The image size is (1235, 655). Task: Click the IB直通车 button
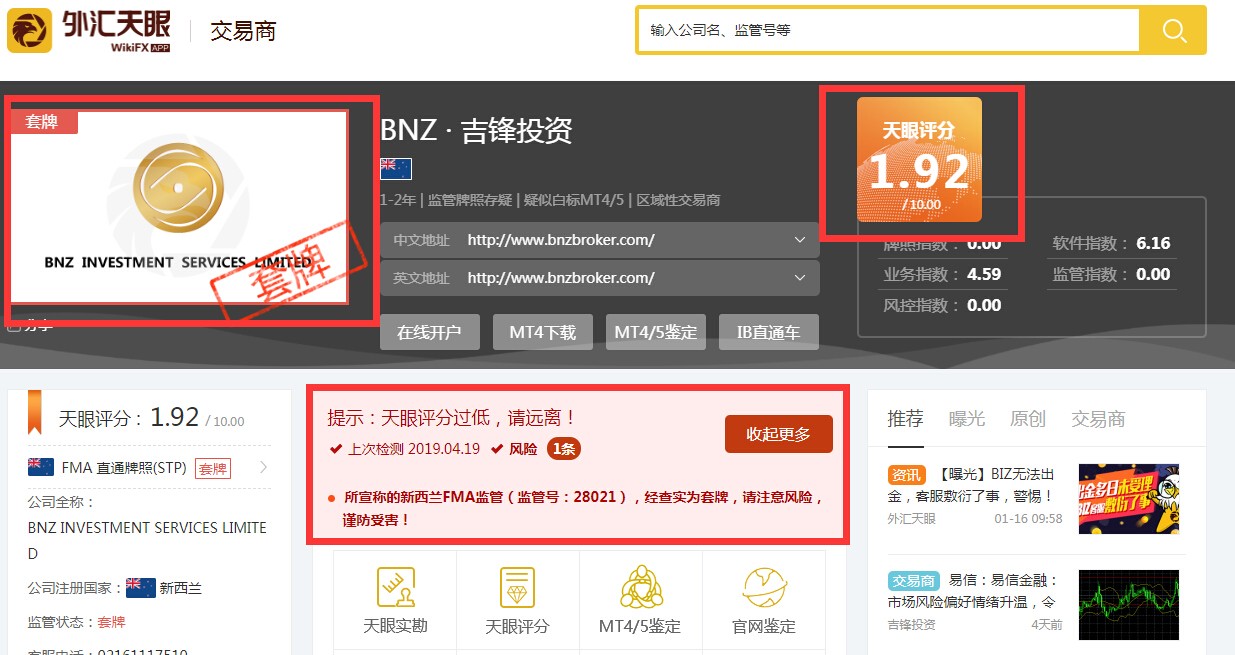[x=769, y=332]
